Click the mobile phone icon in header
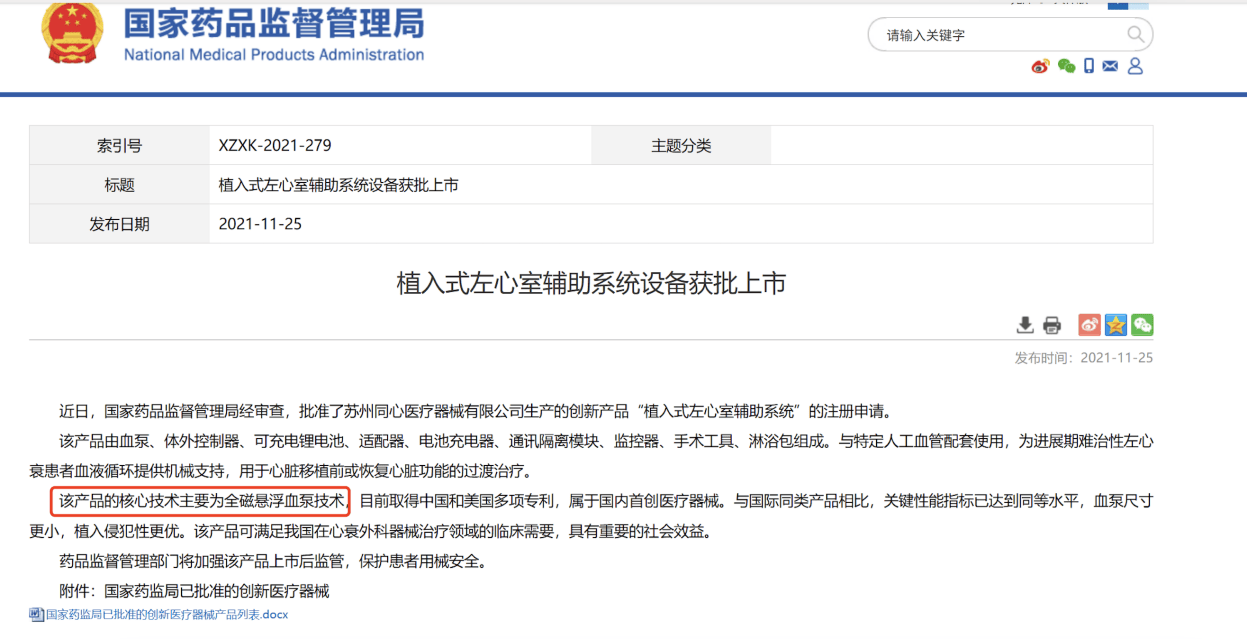The width and height of the screenshot is (1247, 639). tap(1089, 66)
